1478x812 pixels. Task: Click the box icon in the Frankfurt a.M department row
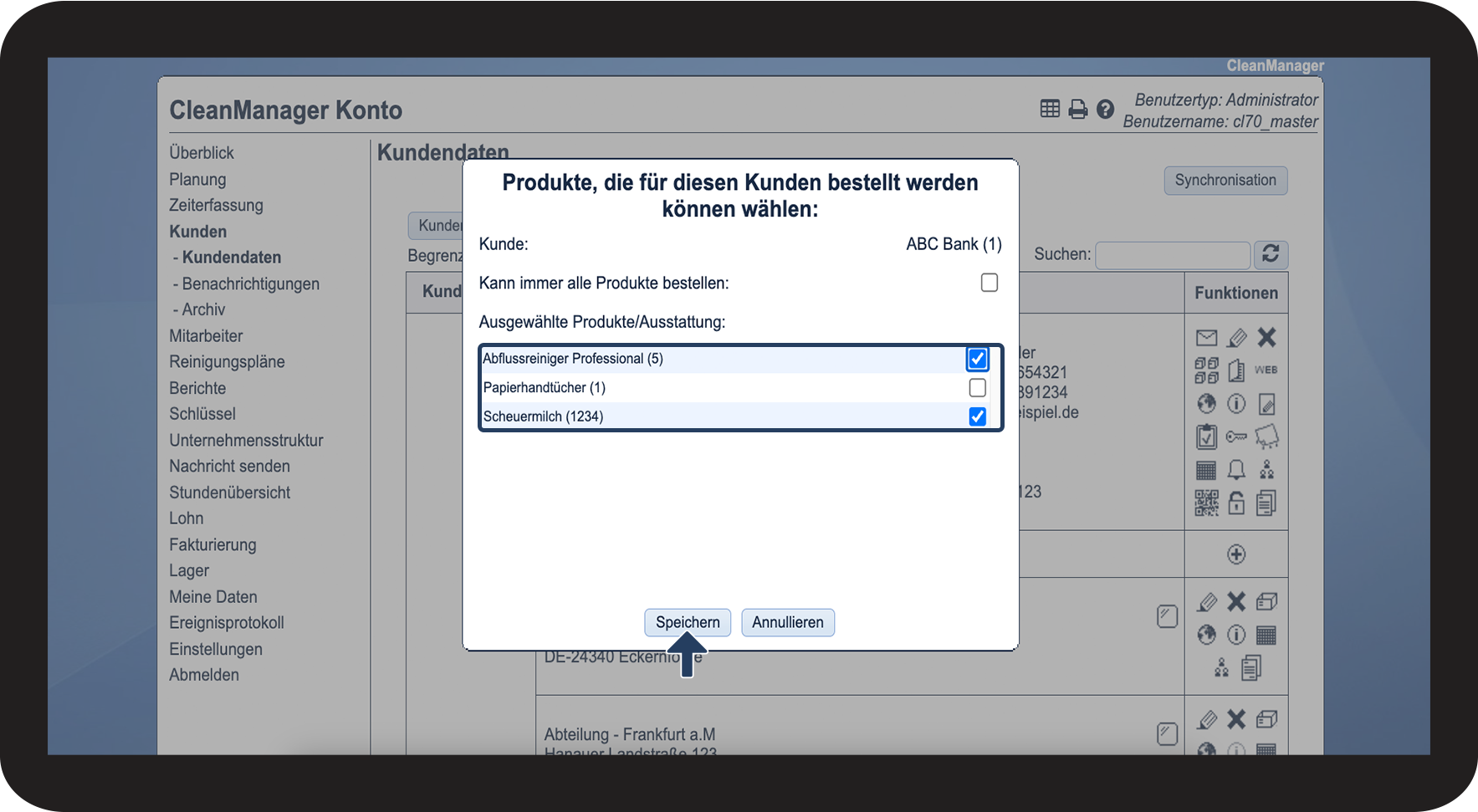[1267, 718]
